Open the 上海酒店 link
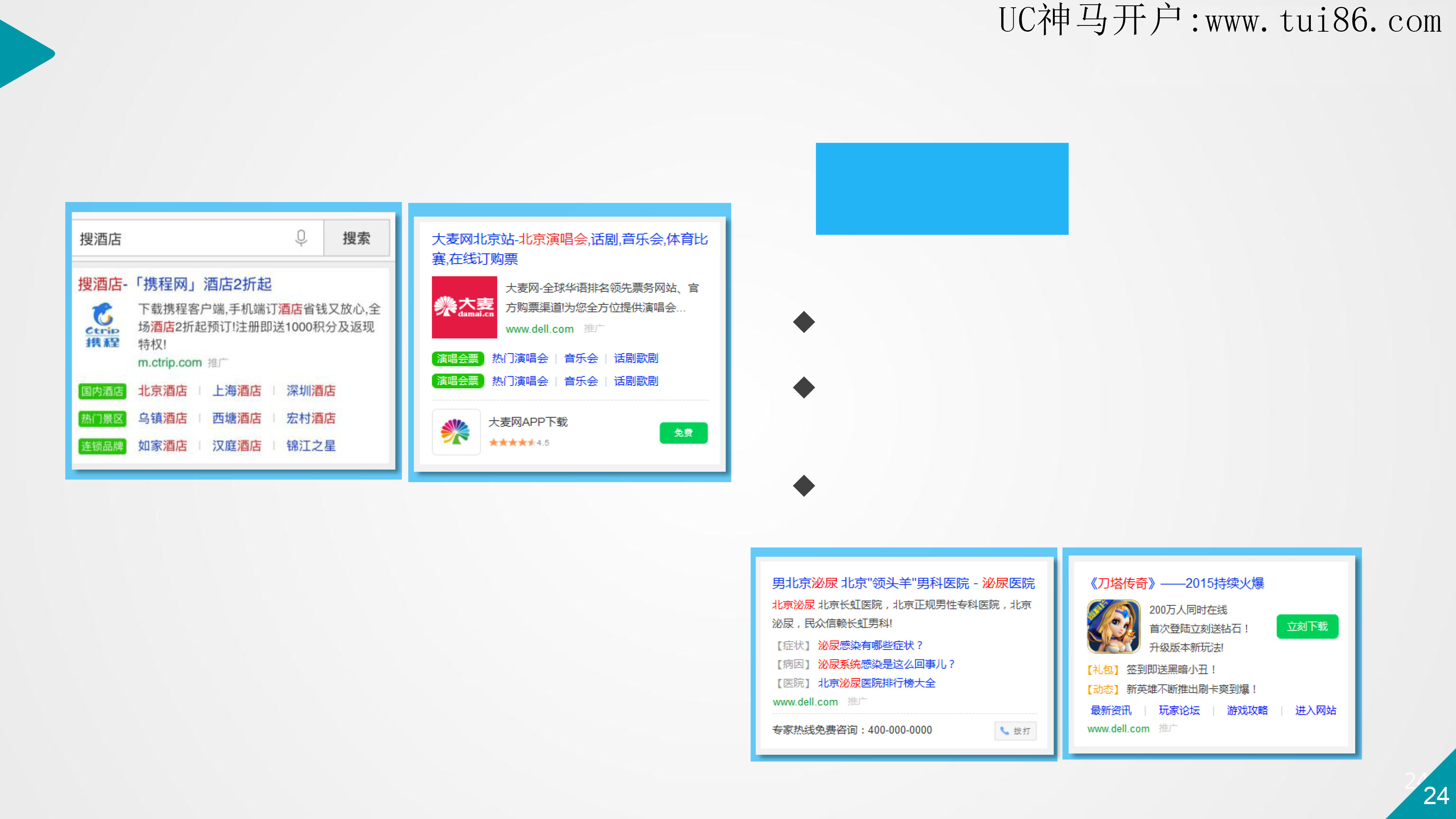This screenshot has width=1456, height=819. [x=237, y=391]
